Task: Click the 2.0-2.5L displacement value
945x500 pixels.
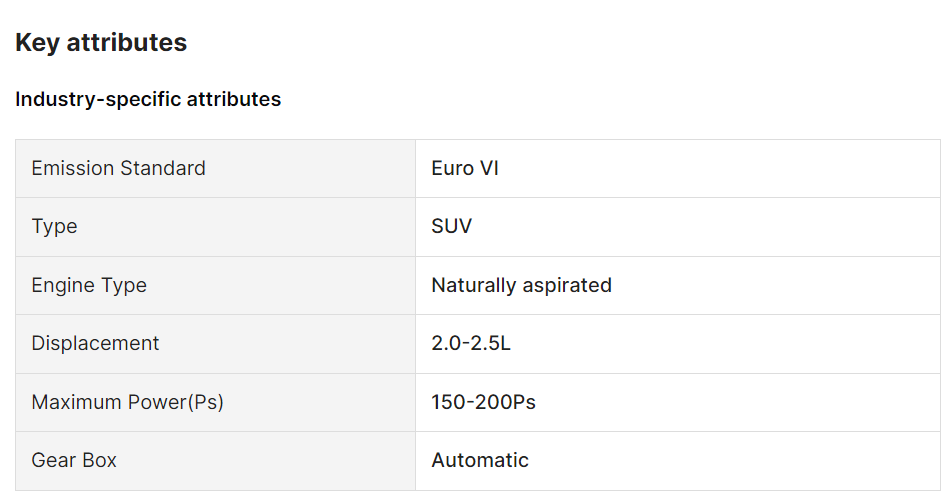Action: point(471,343)
